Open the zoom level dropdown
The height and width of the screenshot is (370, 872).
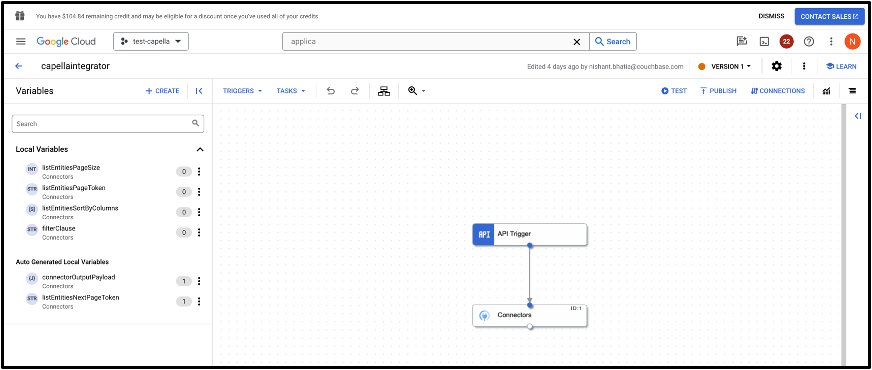tap(417, 91)
